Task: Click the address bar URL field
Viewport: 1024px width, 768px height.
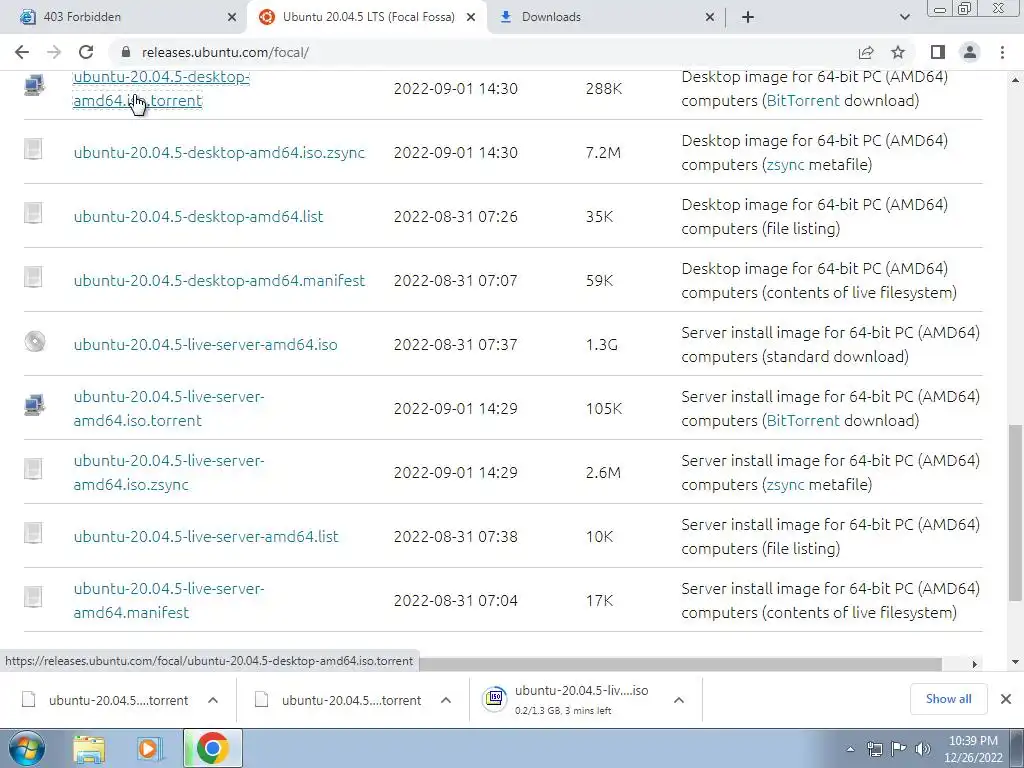Action: [483, 52]
